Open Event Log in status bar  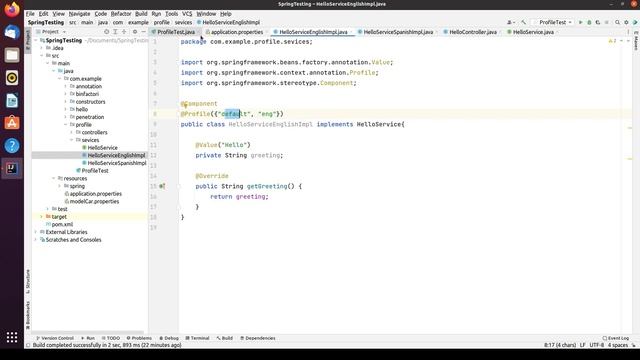616,338
